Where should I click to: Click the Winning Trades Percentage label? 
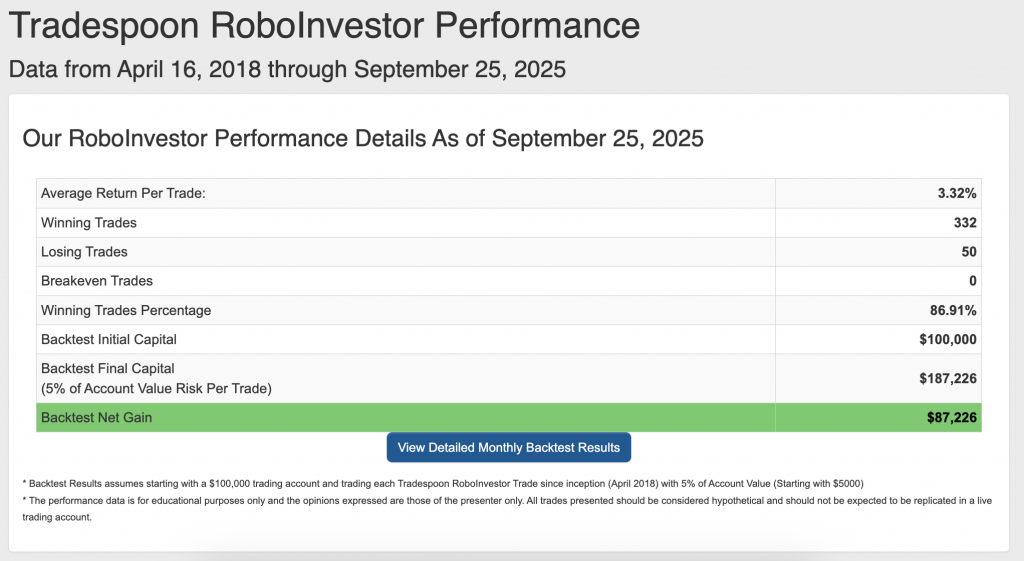point(126,310)
